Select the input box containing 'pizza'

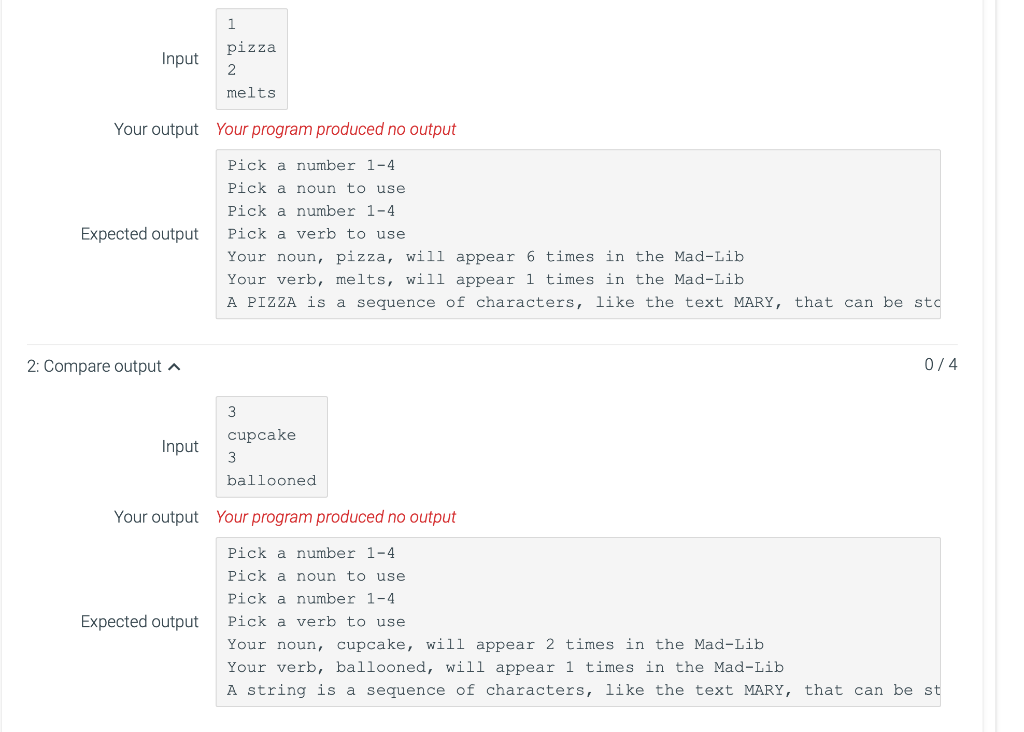click(250, 58)
